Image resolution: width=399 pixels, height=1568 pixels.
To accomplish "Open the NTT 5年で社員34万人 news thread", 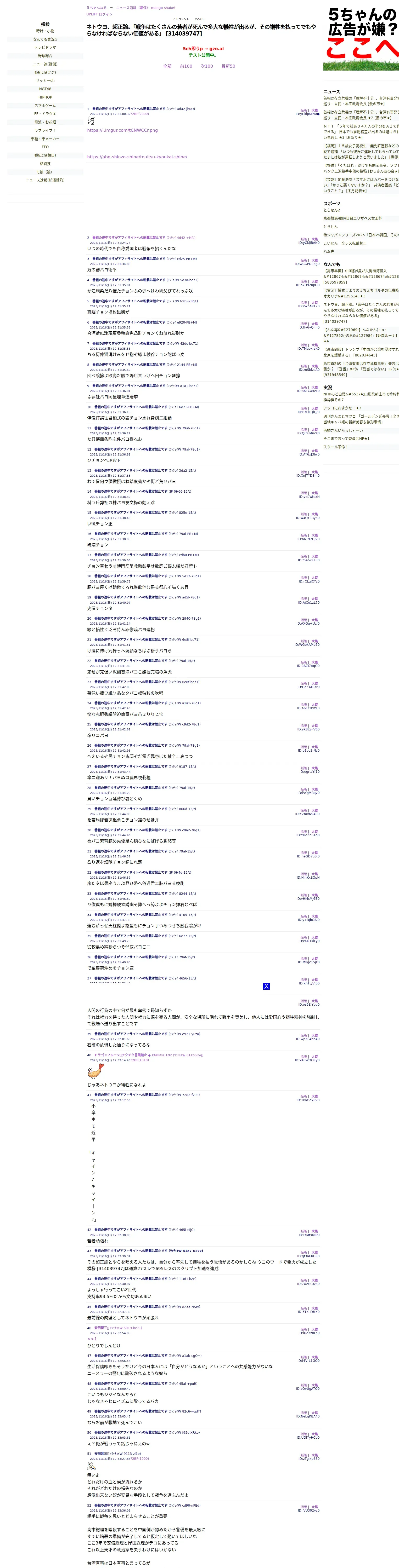I will click(x=361, y=132).
